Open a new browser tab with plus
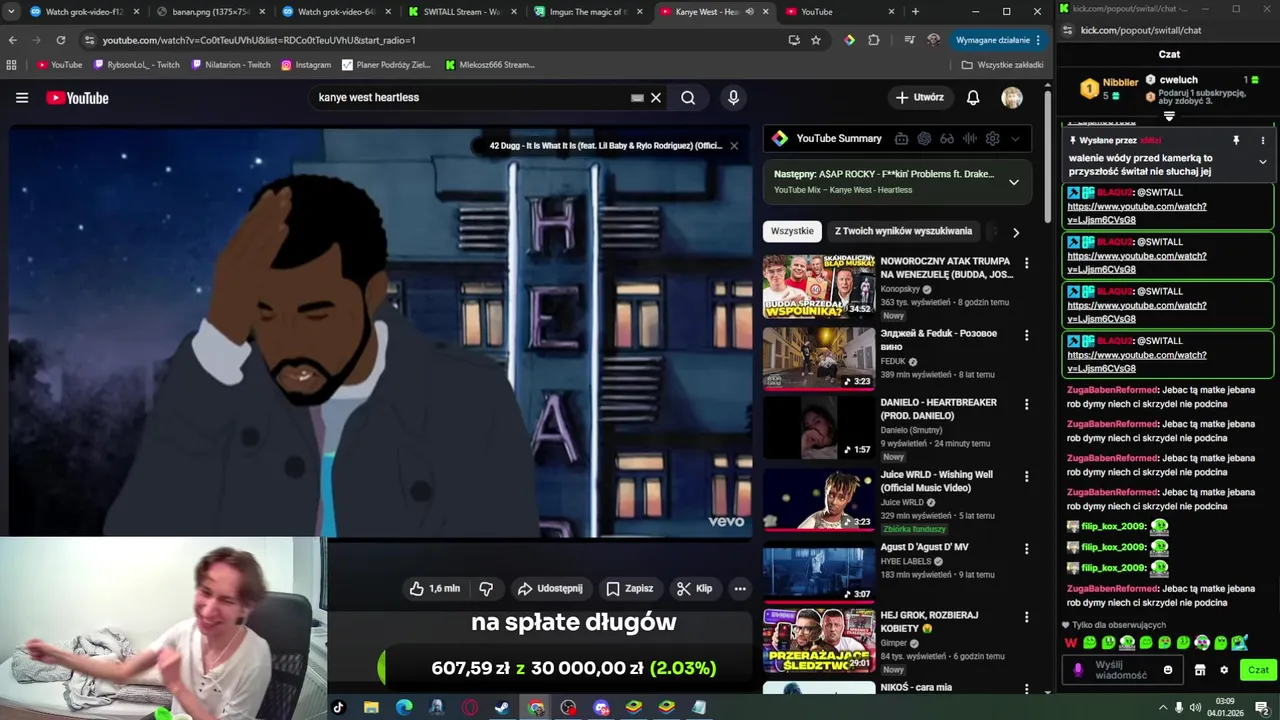 point(915,12)
